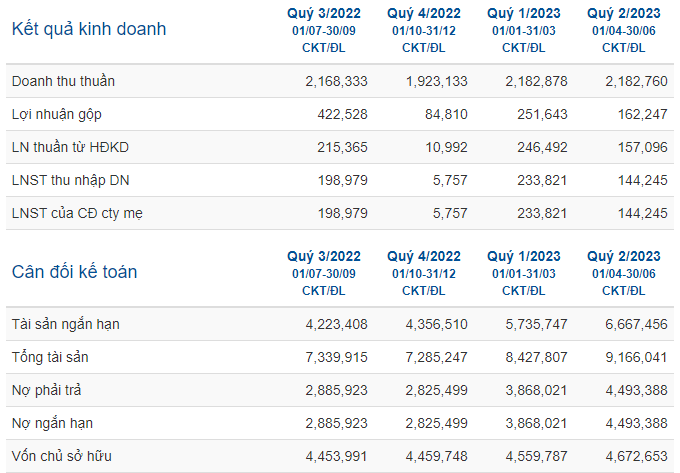Click the LNST thu nhập DN row label

click(71, 180)
